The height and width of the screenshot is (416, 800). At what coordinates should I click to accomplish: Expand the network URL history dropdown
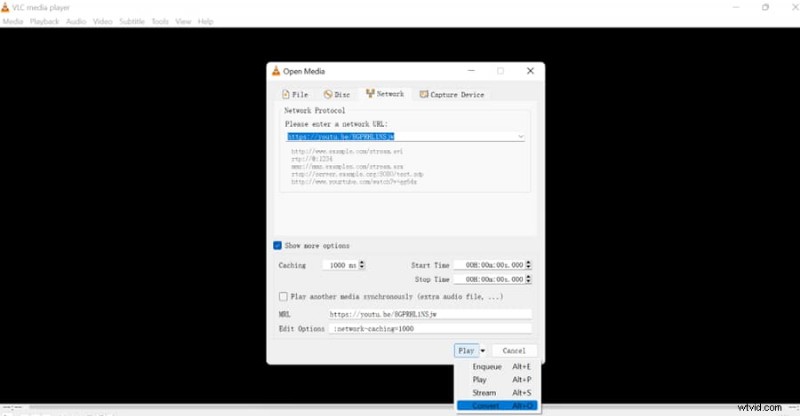(x=521, y=137)
